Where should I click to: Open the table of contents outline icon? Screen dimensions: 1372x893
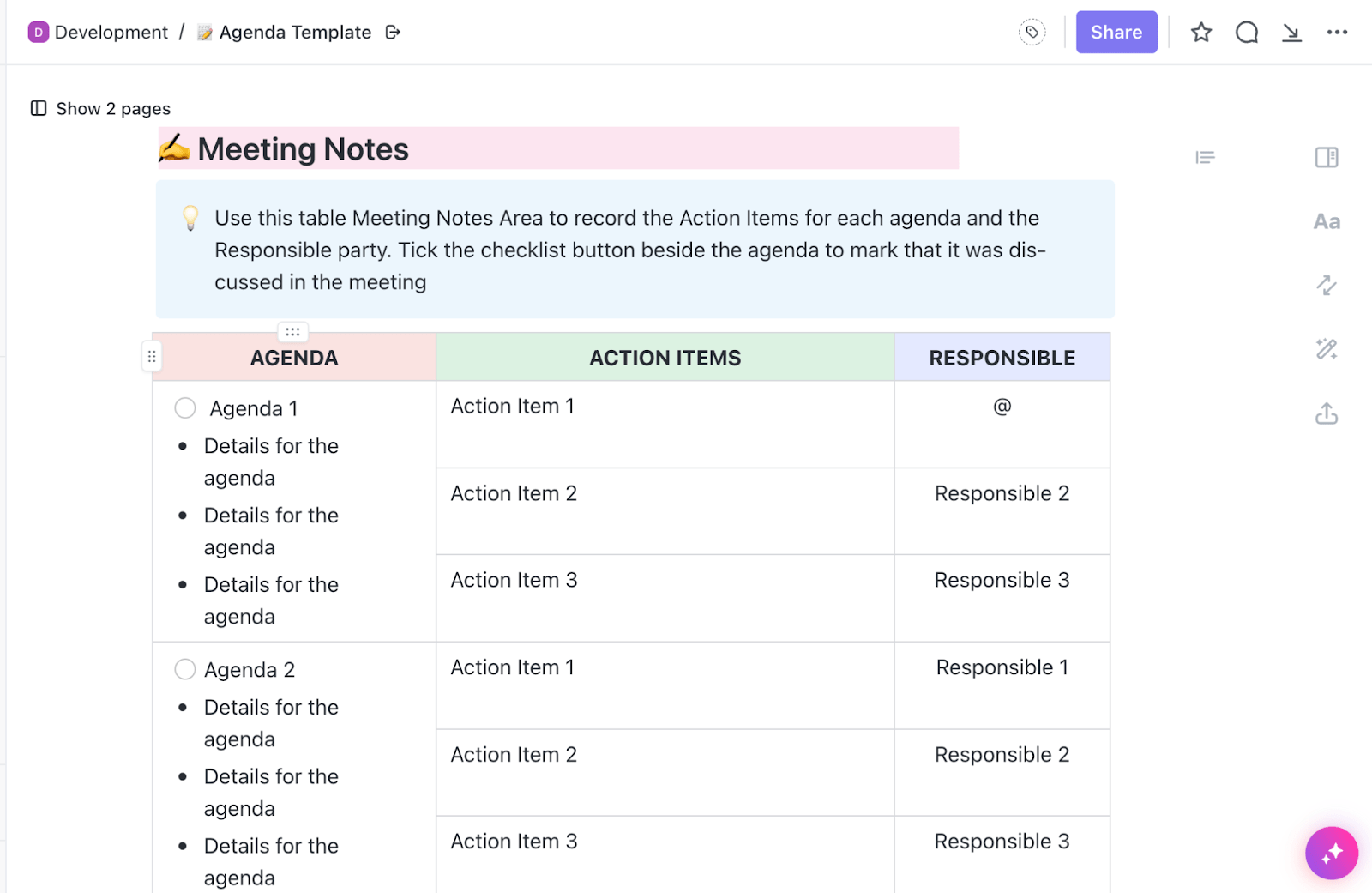(1205, 157)
